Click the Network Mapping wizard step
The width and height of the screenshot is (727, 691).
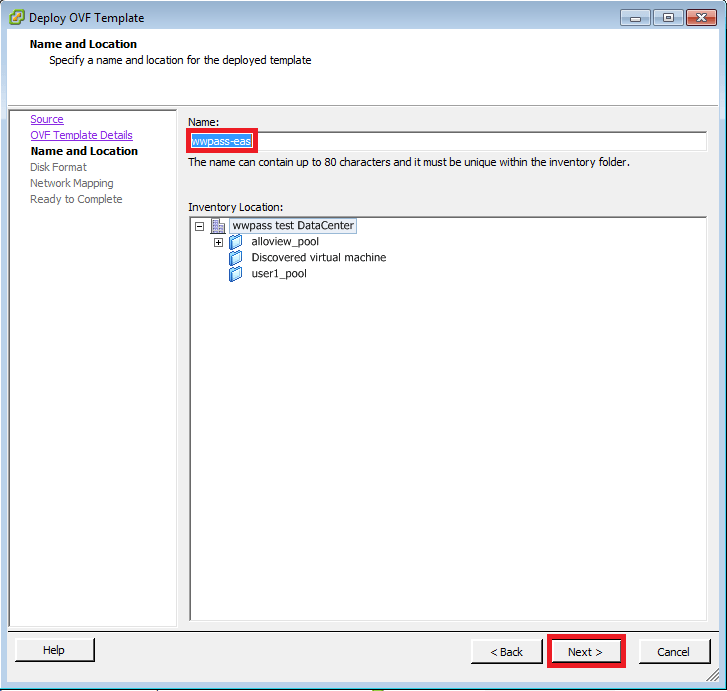72,183
